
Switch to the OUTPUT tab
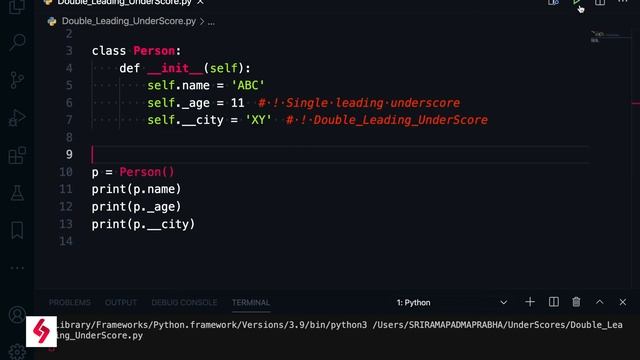point(121,302)
